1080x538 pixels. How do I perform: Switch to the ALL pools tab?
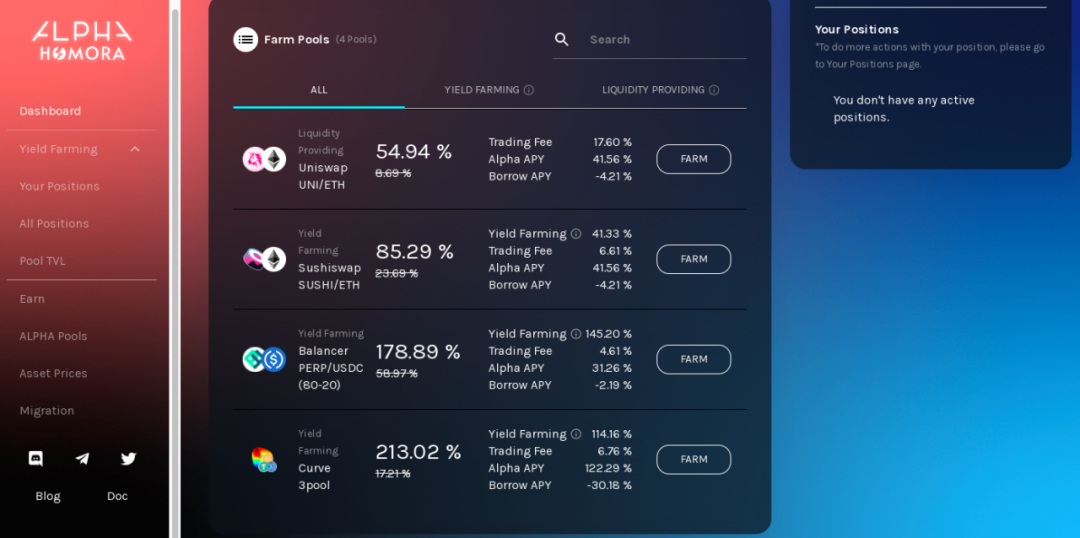(x=319, y=90)
